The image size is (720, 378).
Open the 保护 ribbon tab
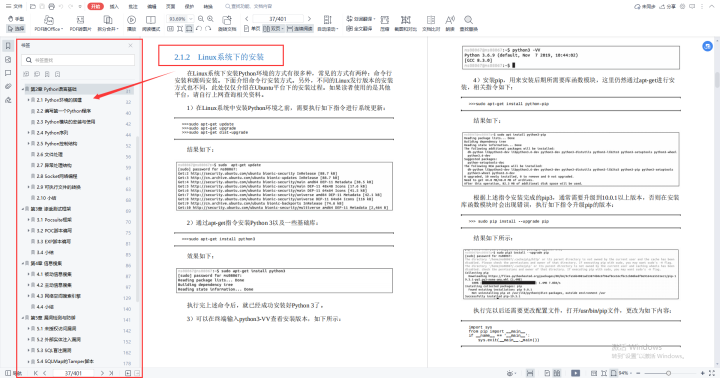tap(189, 6)
